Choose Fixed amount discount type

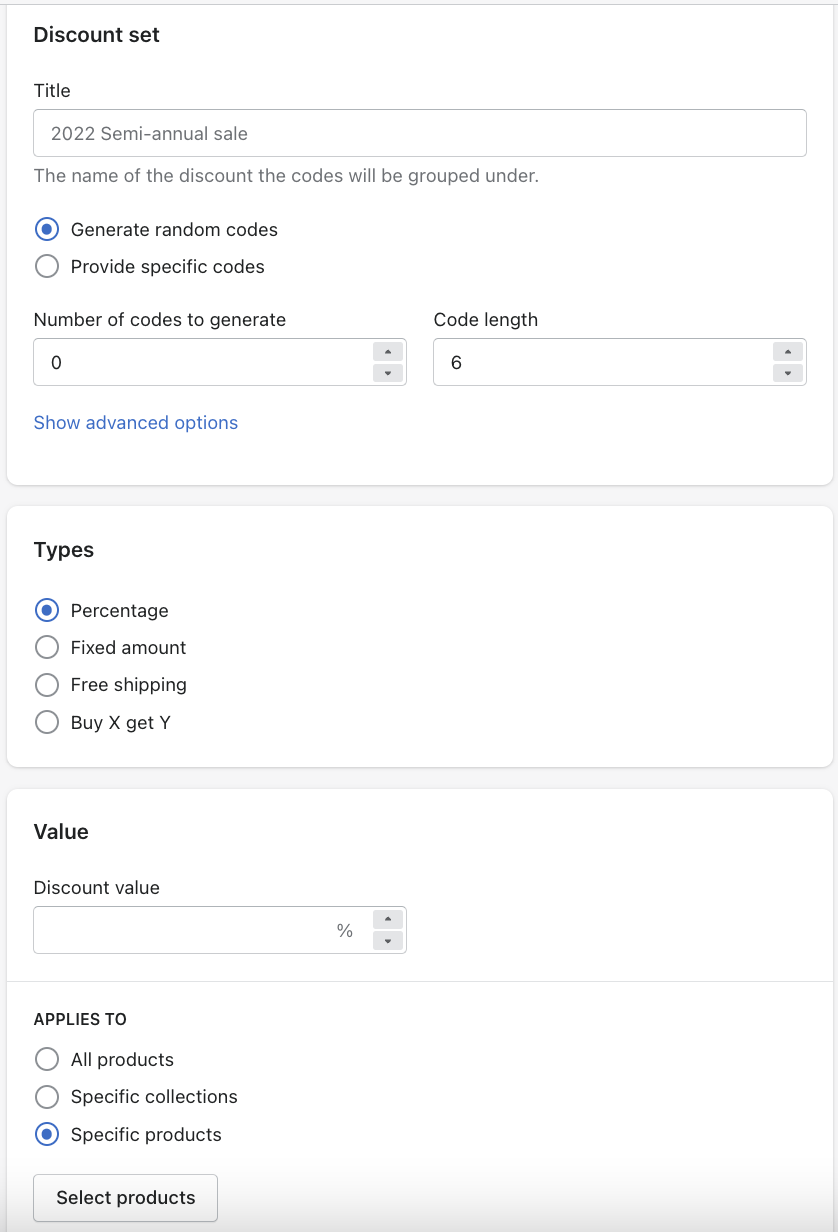click(x=47, y=648)
